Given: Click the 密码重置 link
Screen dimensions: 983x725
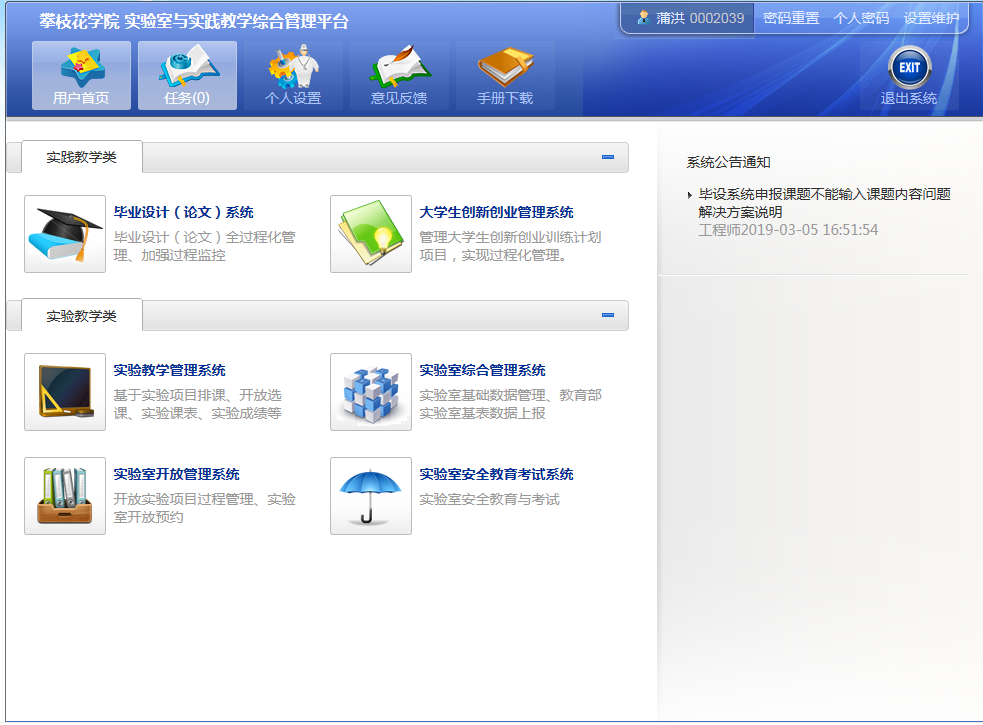Looking at the screenshot, I should [x=790, y=18].
